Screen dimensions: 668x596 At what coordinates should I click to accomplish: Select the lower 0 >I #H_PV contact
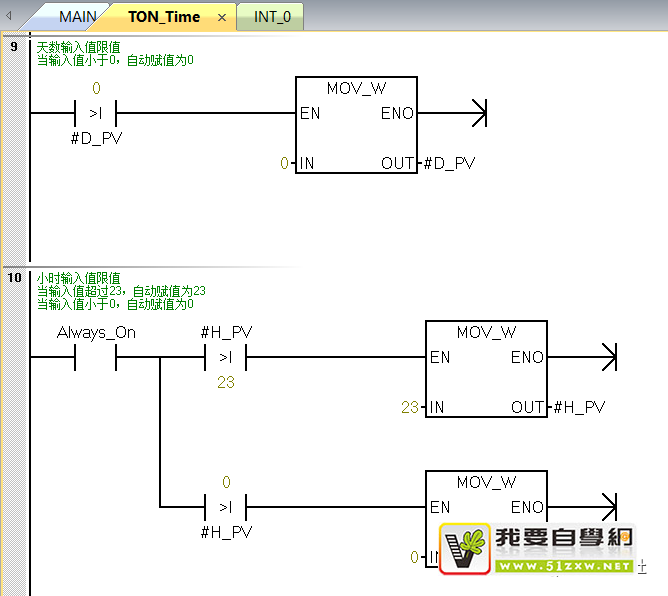[225, 507]
